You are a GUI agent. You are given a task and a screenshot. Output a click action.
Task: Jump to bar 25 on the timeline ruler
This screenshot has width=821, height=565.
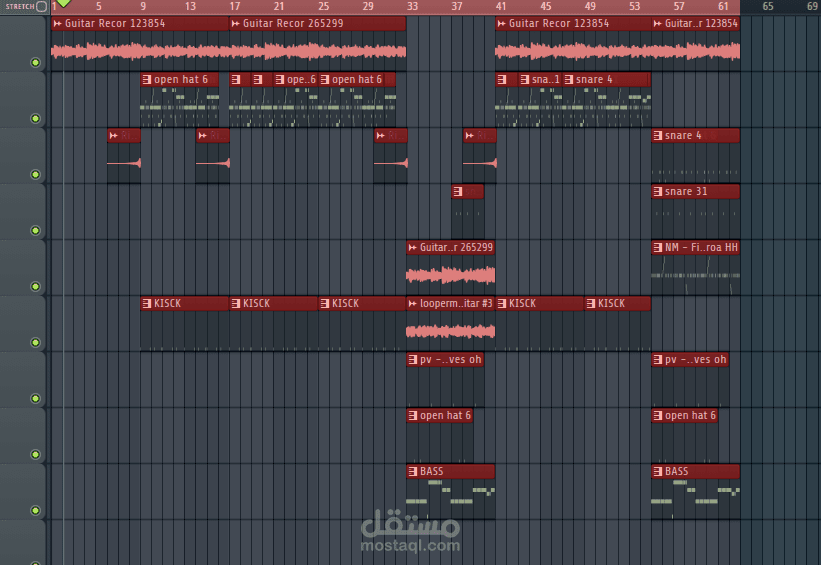(324, 7)
